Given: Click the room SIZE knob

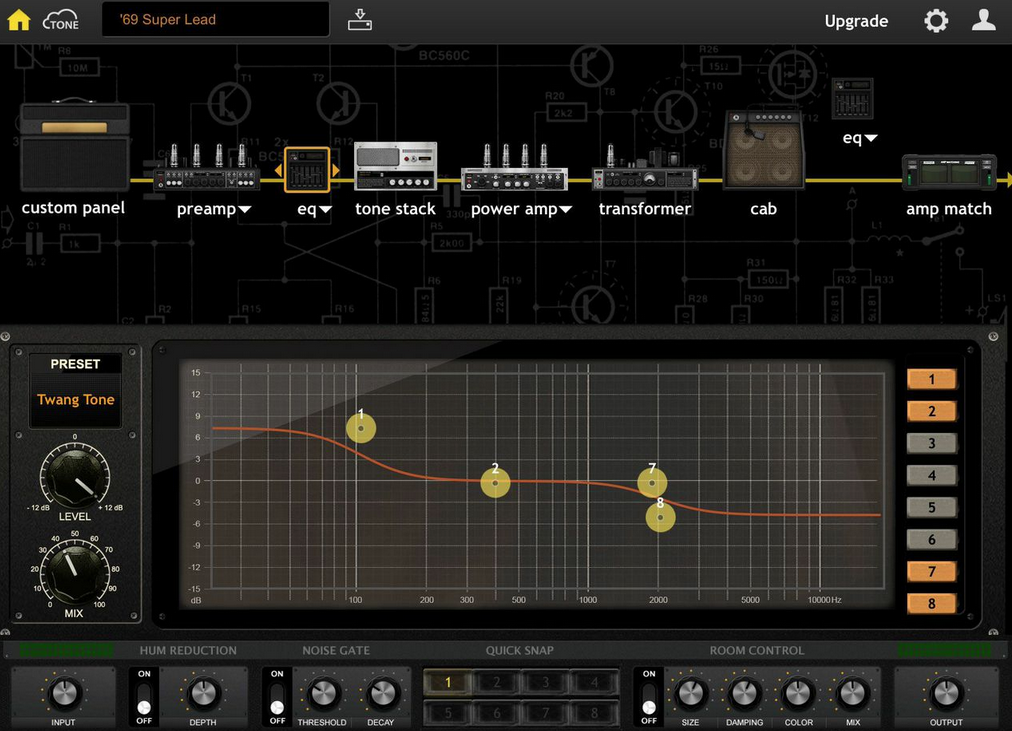Looking at the screenshot, I should point(690,693).
